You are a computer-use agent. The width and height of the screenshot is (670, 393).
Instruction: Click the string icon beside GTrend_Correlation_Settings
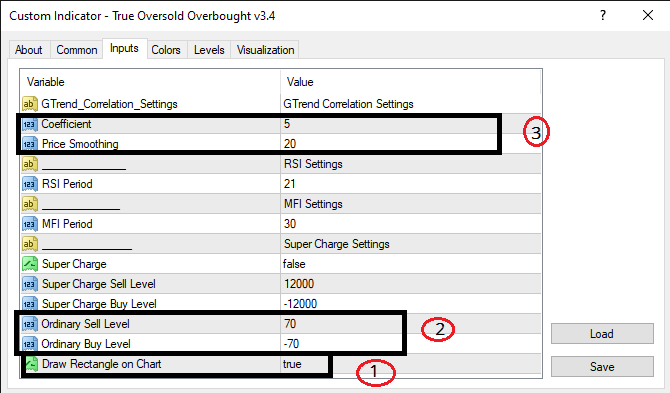(29, 104)
